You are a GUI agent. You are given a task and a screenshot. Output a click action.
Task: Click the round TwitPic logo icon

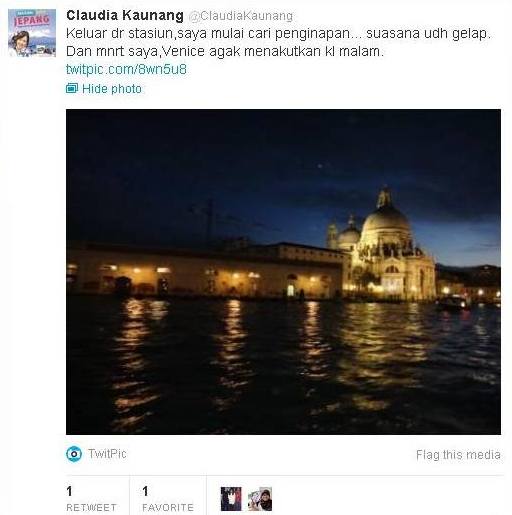[74, 454]
